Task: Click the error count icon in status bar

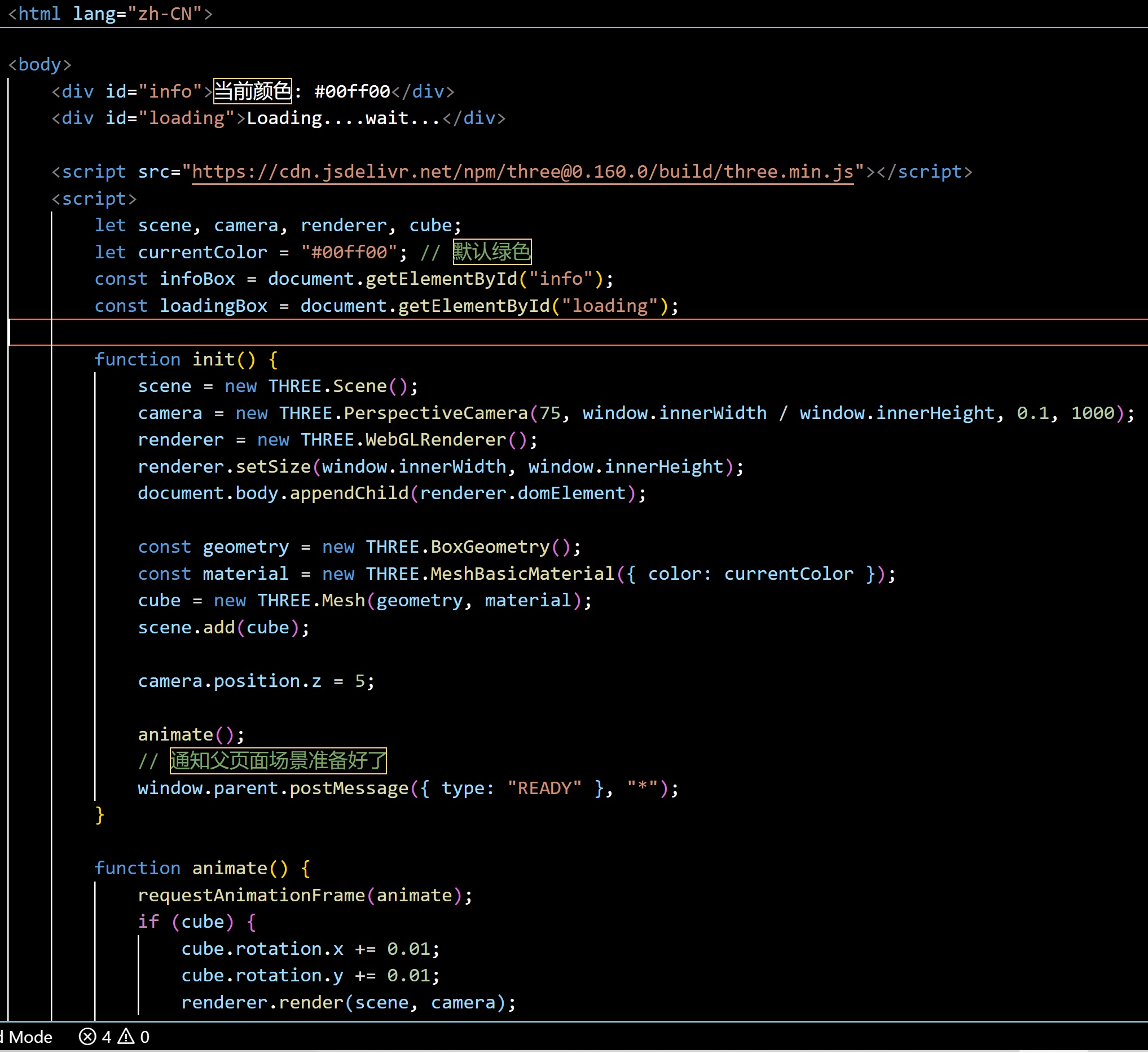Action: tap(87, 1037)
